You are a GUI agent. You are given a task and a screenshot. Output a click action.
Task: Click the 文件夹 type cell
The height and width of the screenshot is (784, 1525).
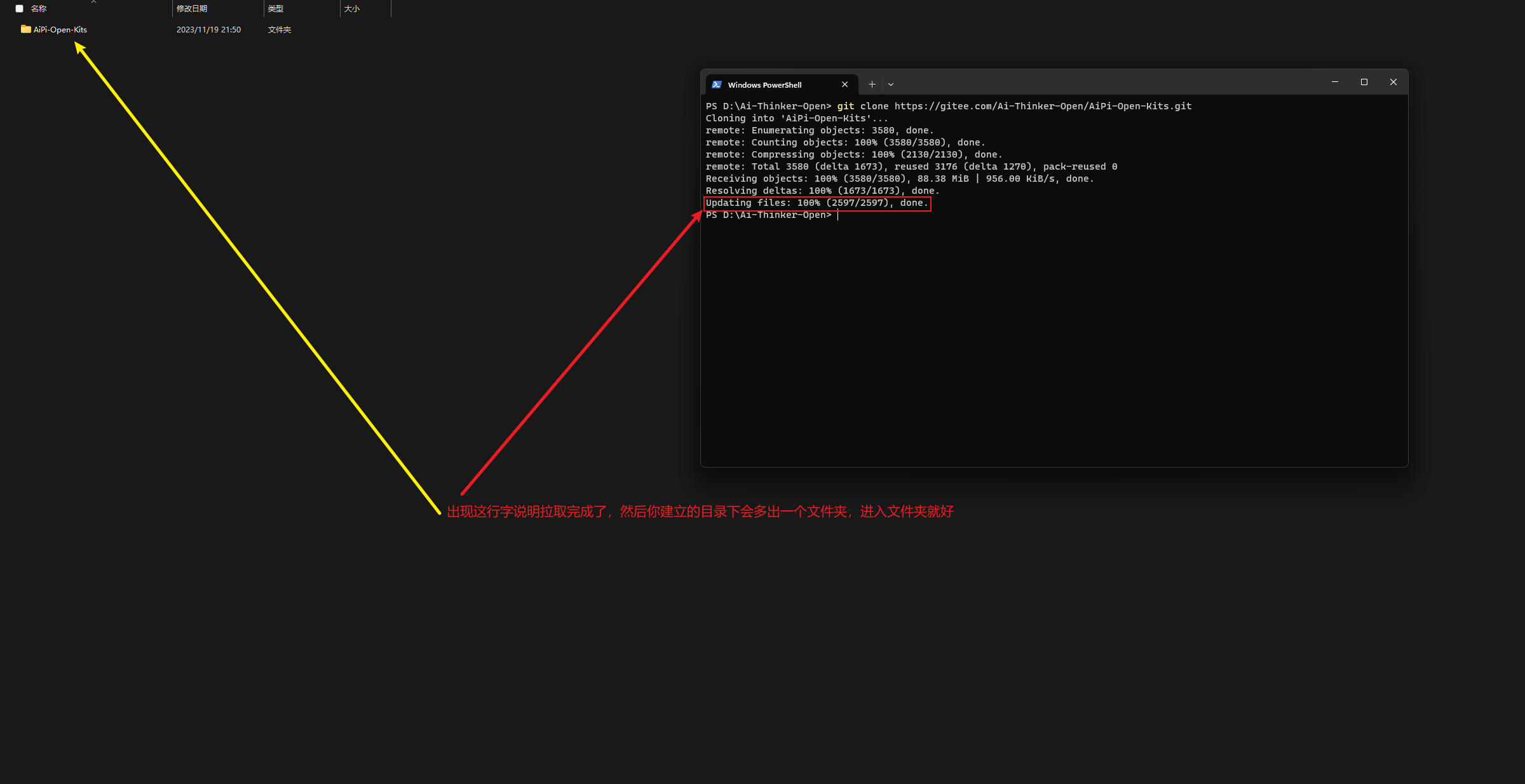pyautogui.click(x=280, y=30)
